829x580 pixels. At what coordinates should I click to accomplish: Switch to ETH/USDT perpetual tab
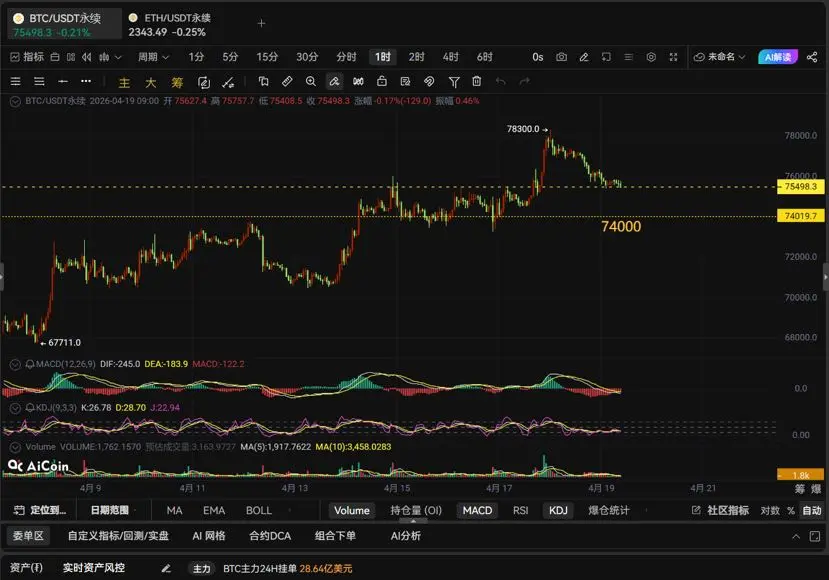point(171,24)
